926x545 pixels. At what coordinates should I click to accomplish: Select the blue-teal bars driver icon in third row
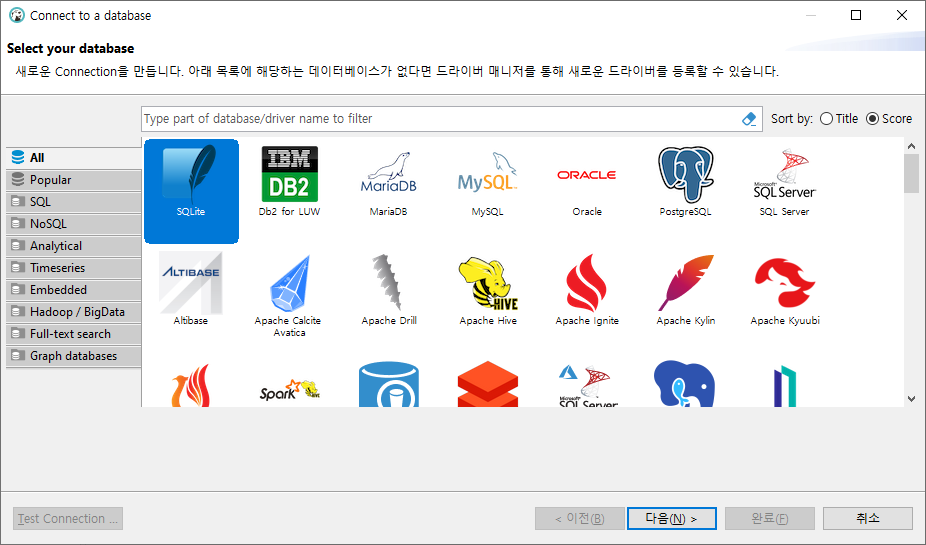[785, 386]
